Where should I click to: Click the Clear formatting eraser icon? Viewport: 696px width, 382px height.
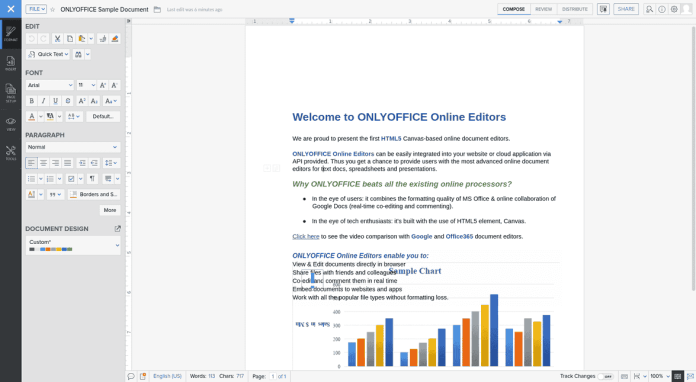coord(115,39)
